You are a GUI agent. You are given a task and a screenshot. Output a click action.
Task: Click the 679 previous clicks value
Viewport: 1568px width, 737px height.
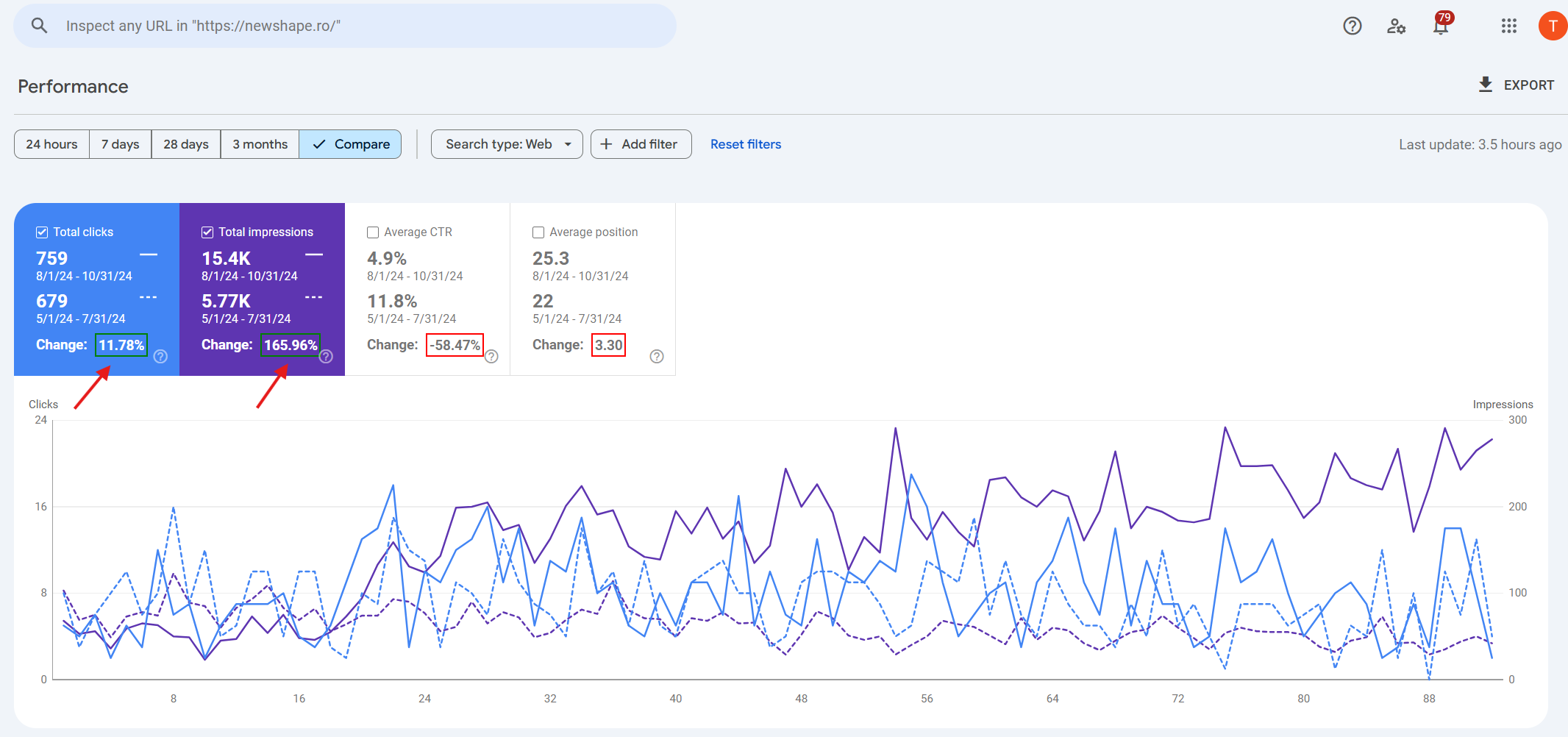[x=51, y=301]
